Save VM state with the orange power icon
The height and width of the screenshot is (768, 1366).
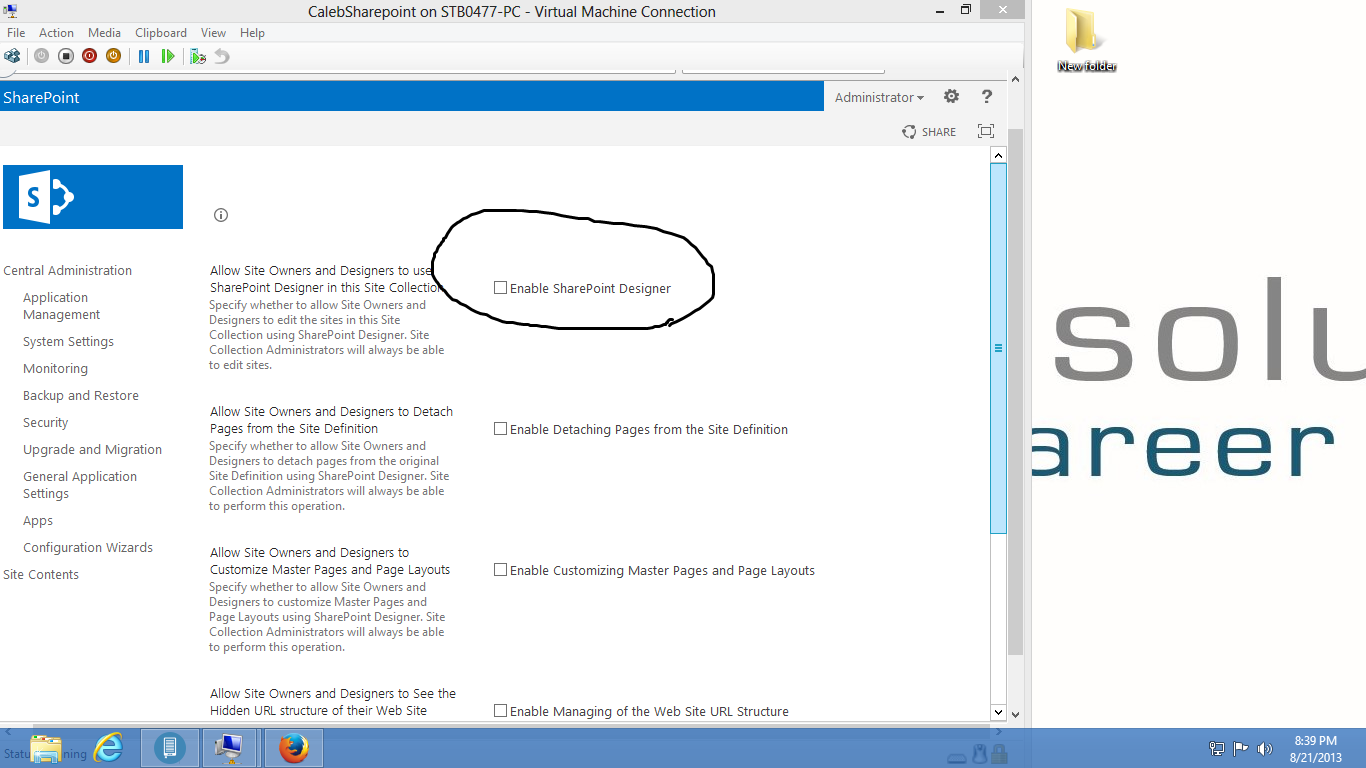[x=113, y=56]
